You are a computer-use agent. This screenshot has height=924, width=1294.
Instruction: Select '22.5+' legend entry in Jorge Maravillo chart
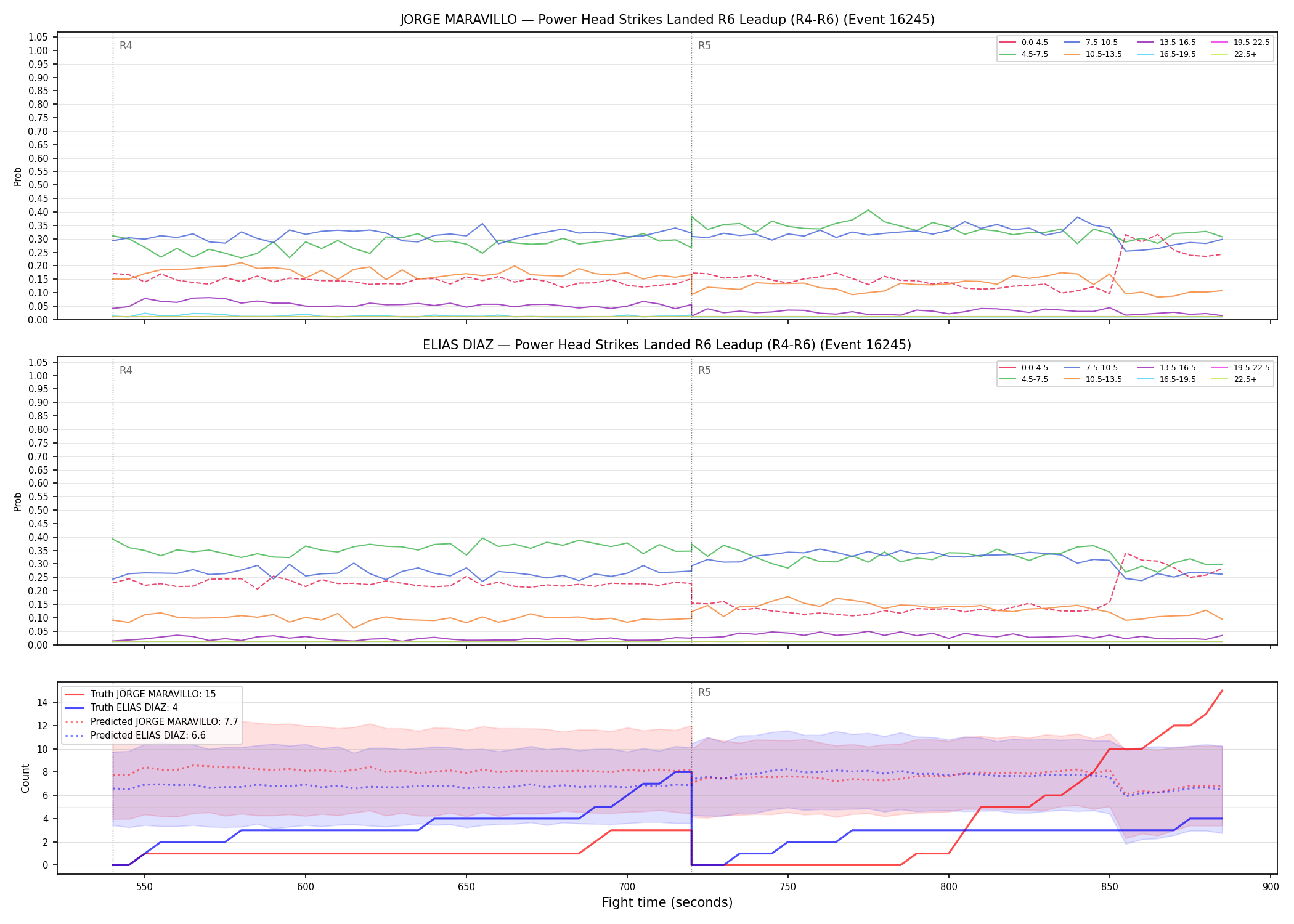tap(1234, 54)
